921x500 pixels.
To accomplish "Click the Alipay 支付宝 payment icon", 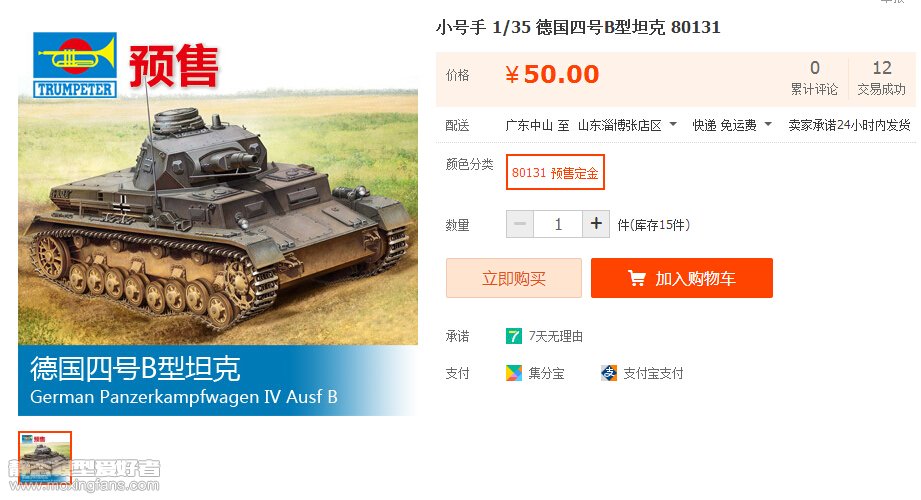I will (x=609, y=373).
